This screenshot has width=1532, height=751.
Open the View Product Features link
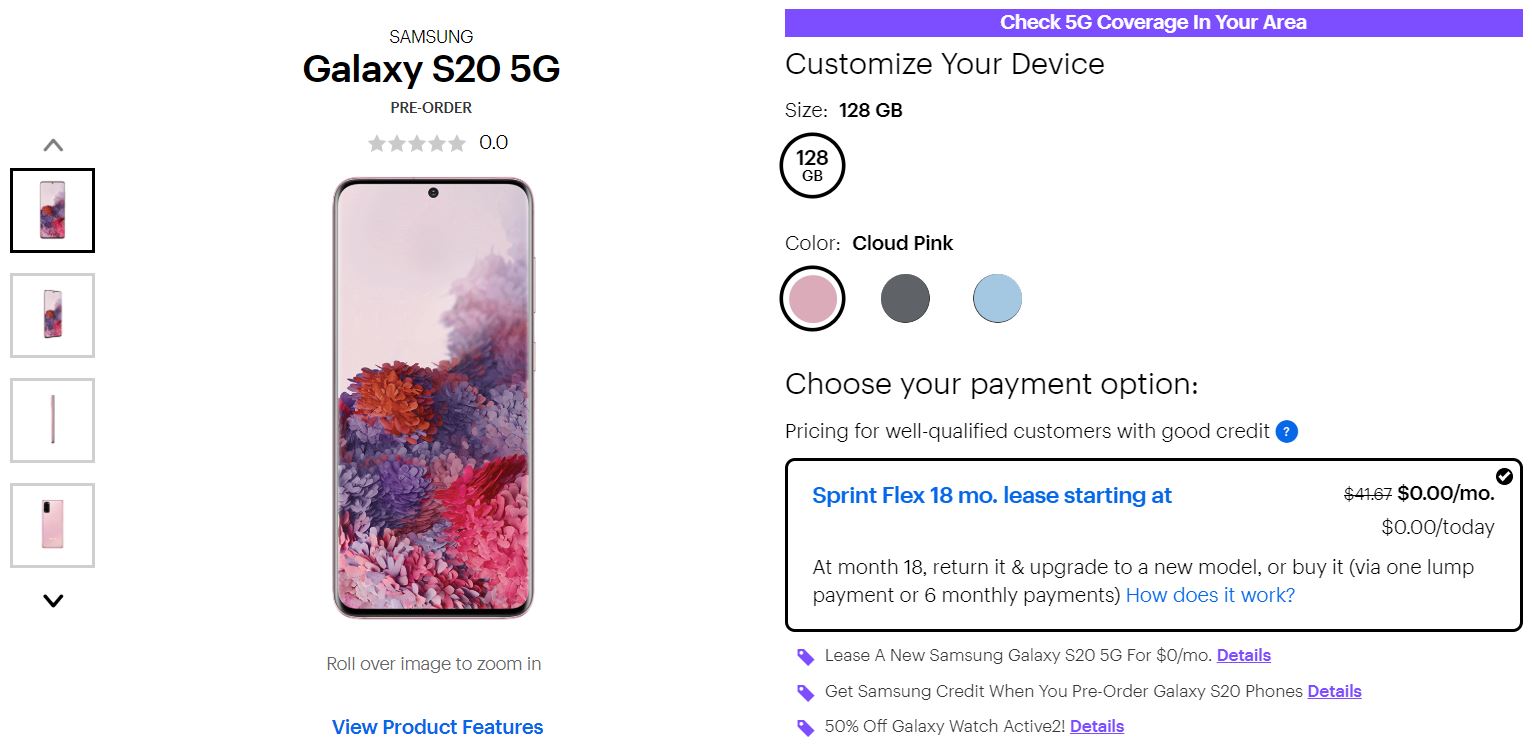click(437, 727)
